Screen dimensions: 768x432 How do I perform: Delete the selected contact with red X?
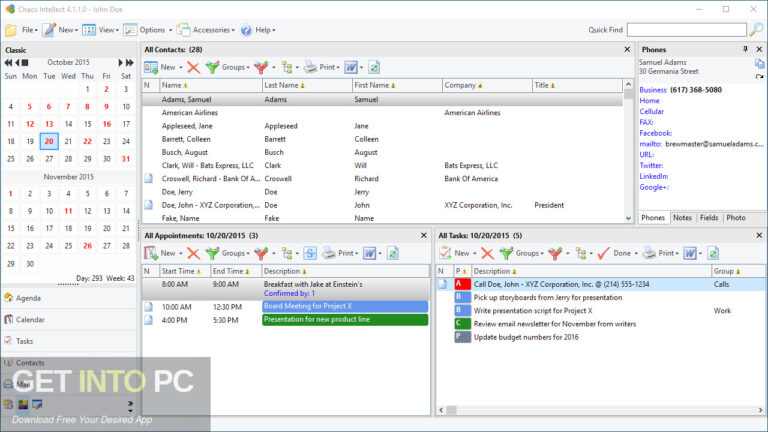[x=193, y=67]
